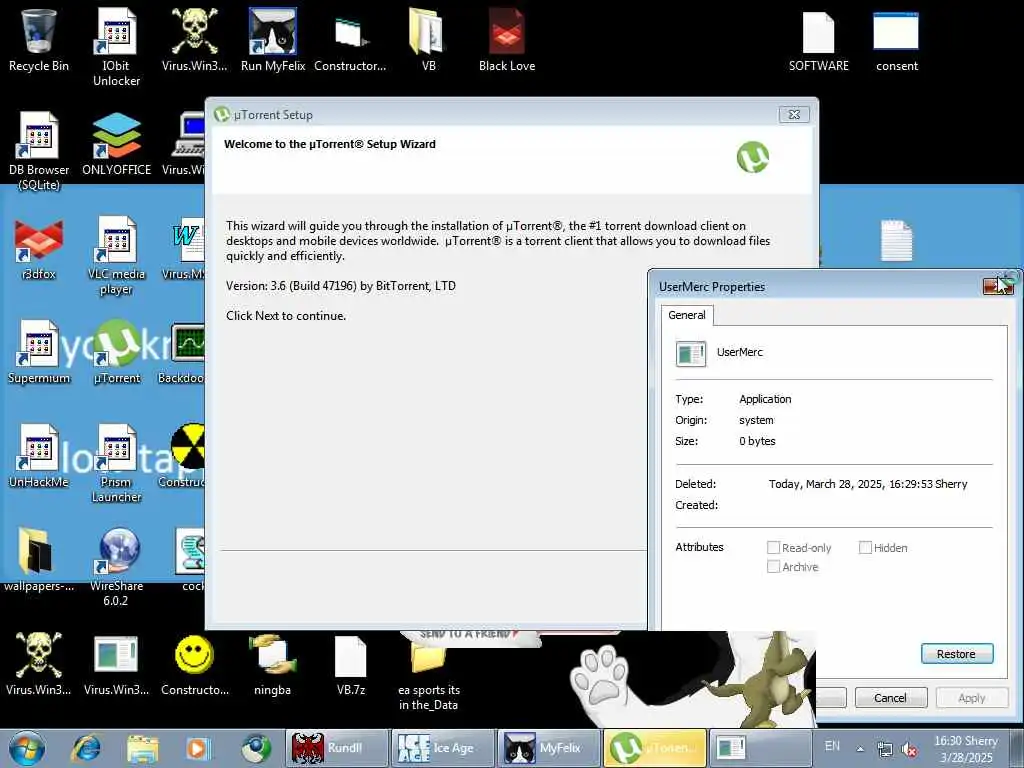The width and height of the screenshot is (1024, 768).
Task: Switch to the Ice Age taskbar item
Action: (443, 748)
